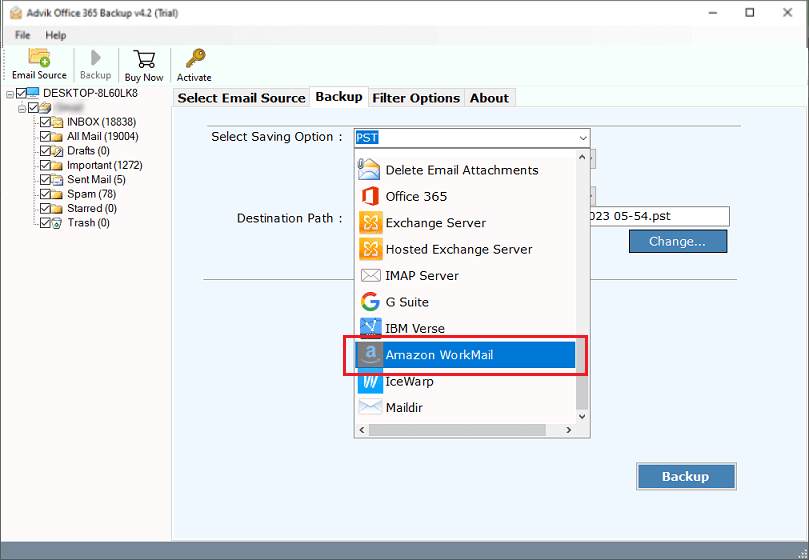Toggle the DESKTOP-8L60LK8 checkbox
The height and width of the screenshot is (560, 809).
click(x=21, y=93)
